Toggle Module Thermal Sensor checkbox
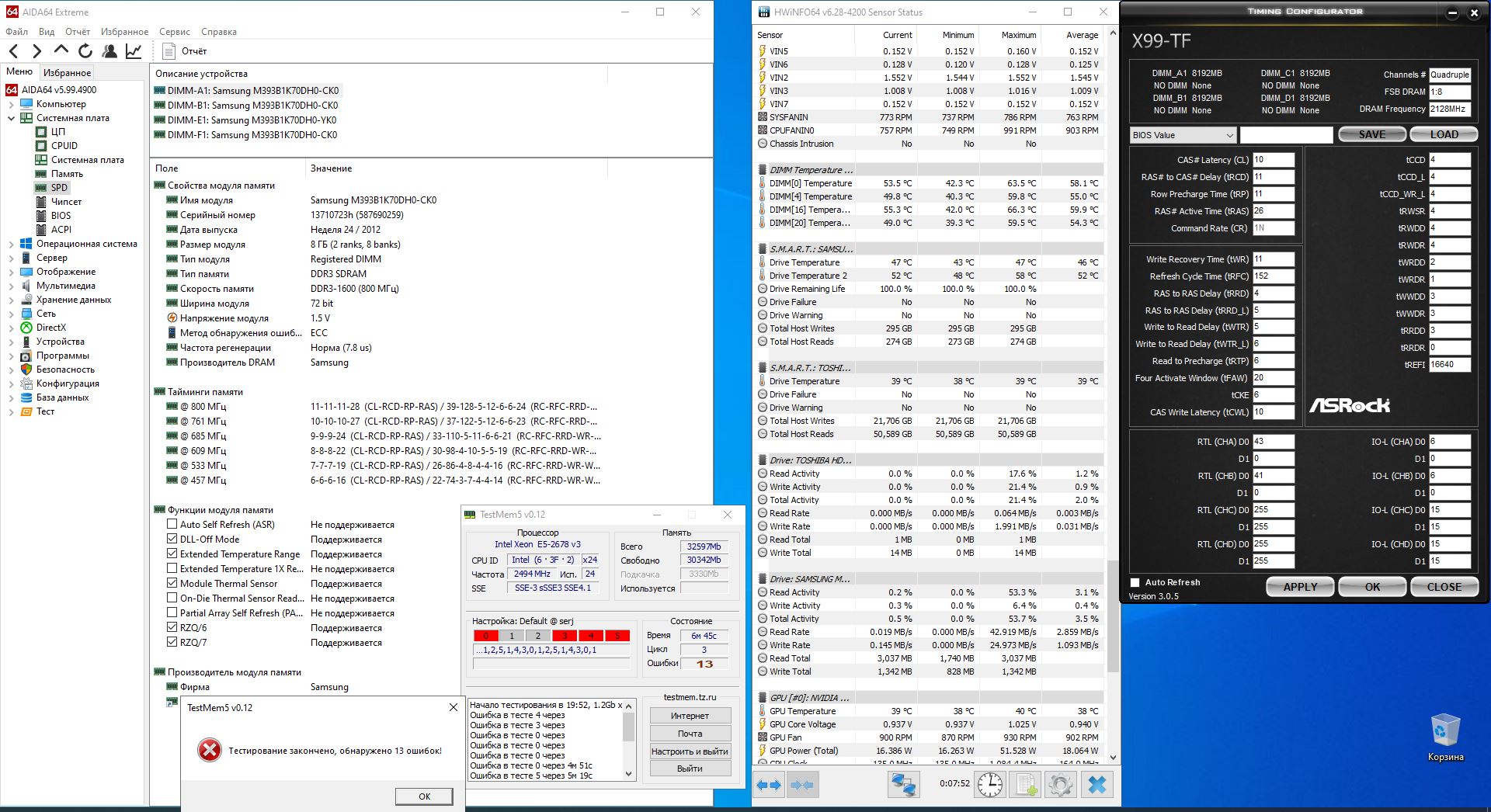The width and height of the screenshot is (1491, 812). click(x=172, y=584)
